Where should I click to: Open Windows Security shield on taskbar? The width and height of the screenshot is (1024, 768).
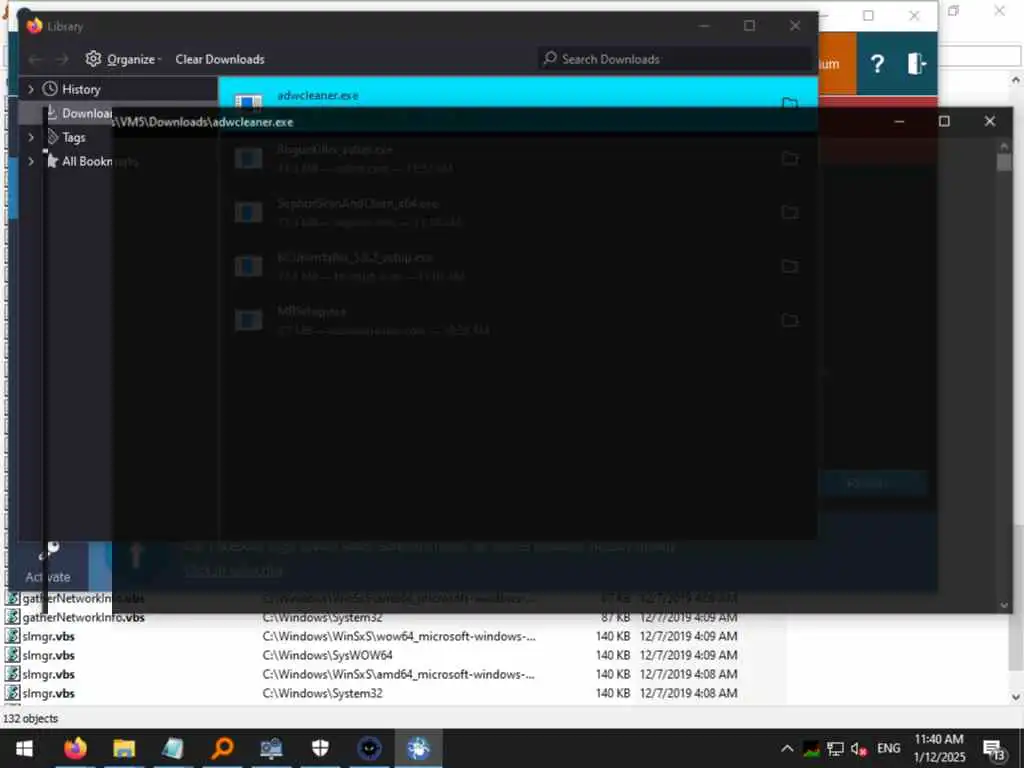[x=320, y=748]
